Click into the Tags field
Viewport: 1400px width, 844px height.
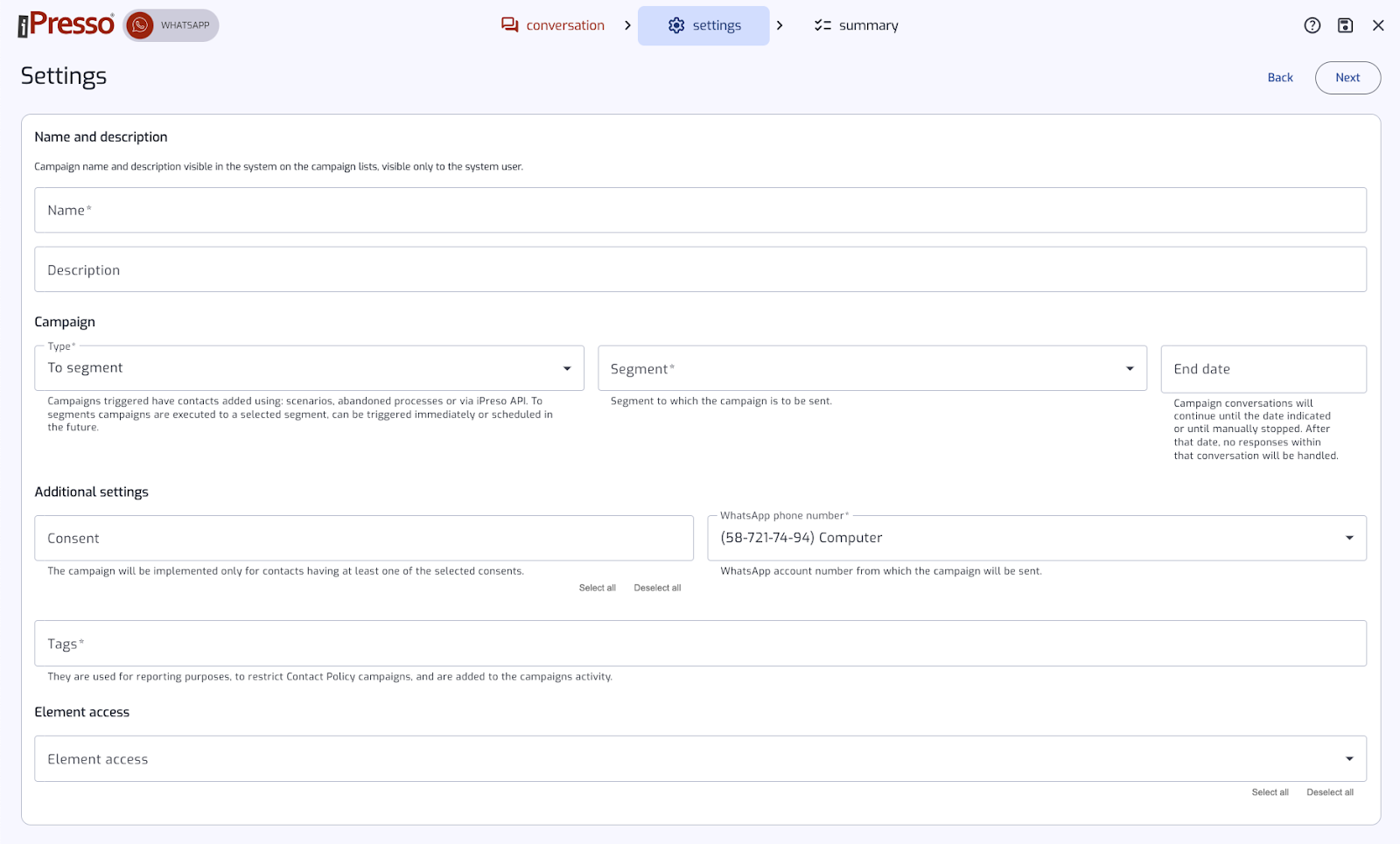click(700, 644)
